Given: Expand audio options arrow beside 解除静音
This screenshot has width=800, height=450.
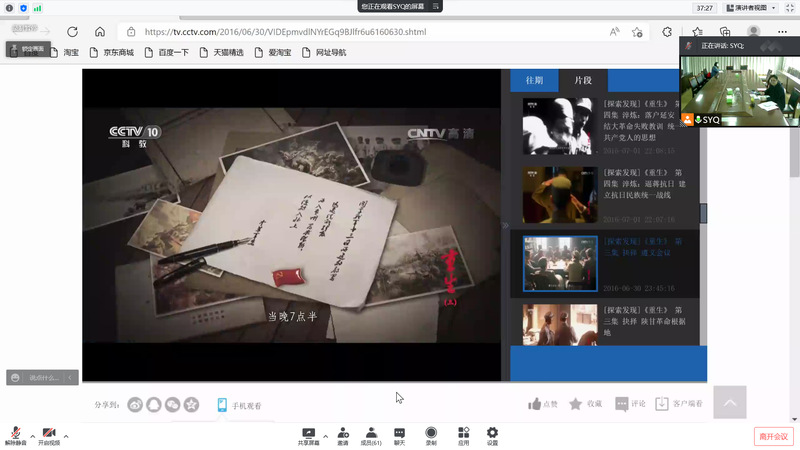Looking at the screenshot, I should [x=32, y=436].
